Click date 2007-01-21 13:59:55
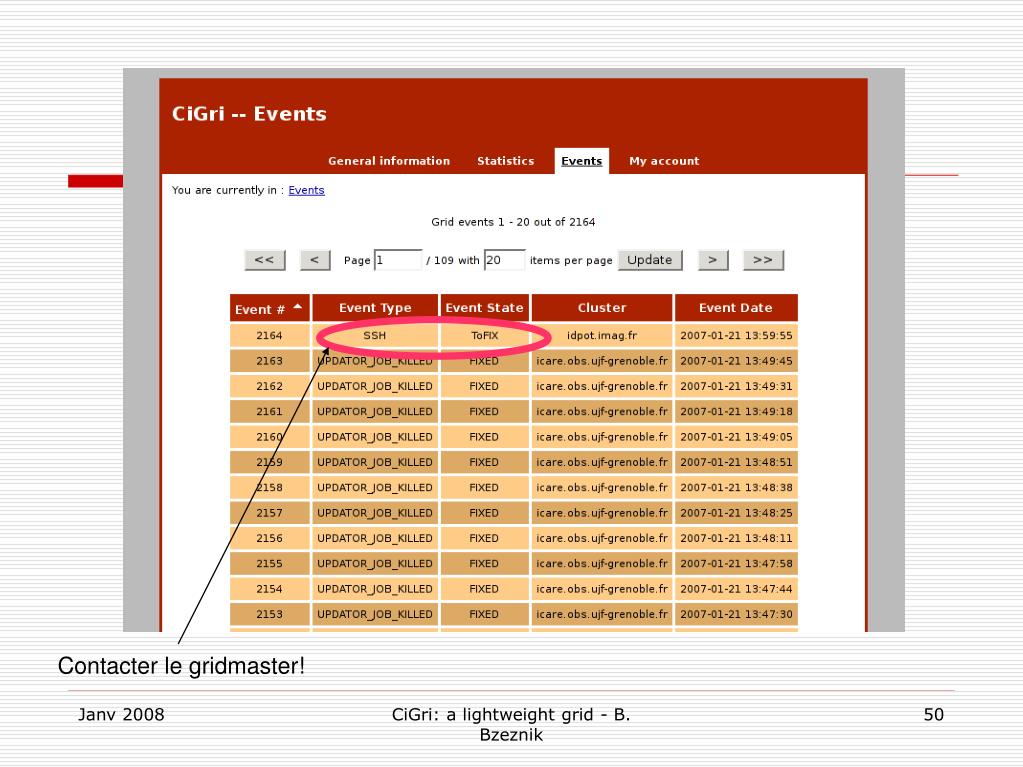This screenshot has width=1023, height=767. tap(736, 335)
